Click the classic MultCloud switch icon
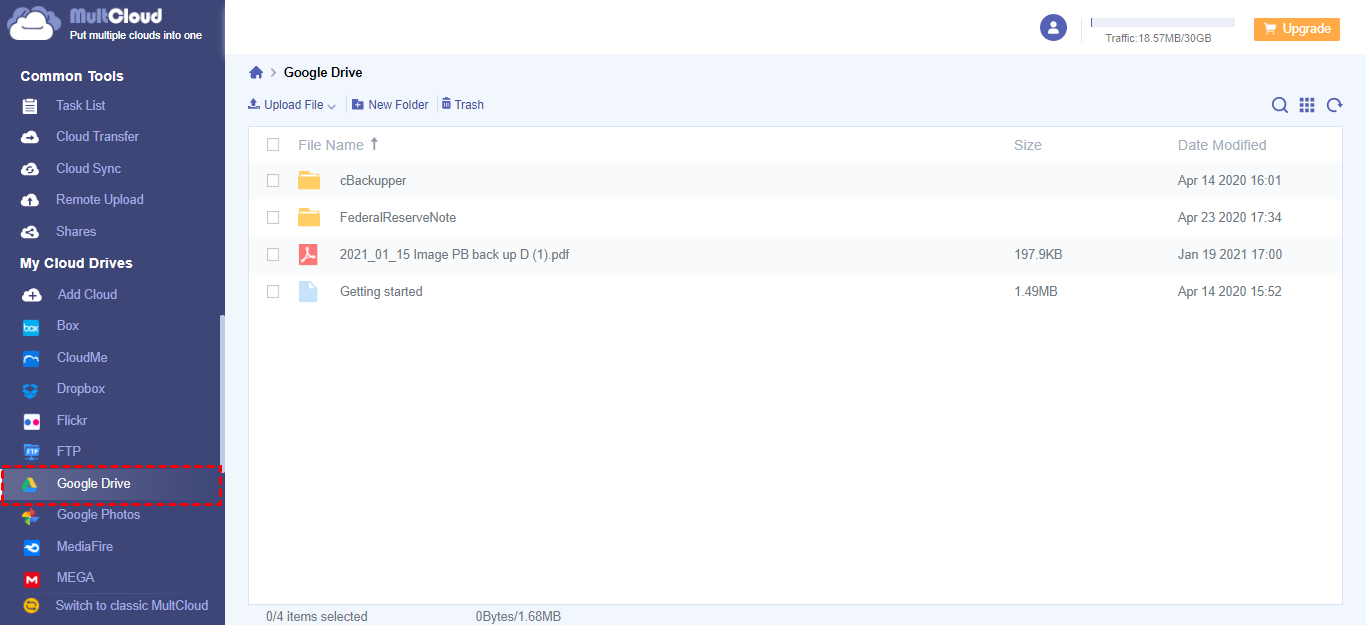Image resolution: width=1366 pixels, height=625 pixels. (x=31, y=606)
